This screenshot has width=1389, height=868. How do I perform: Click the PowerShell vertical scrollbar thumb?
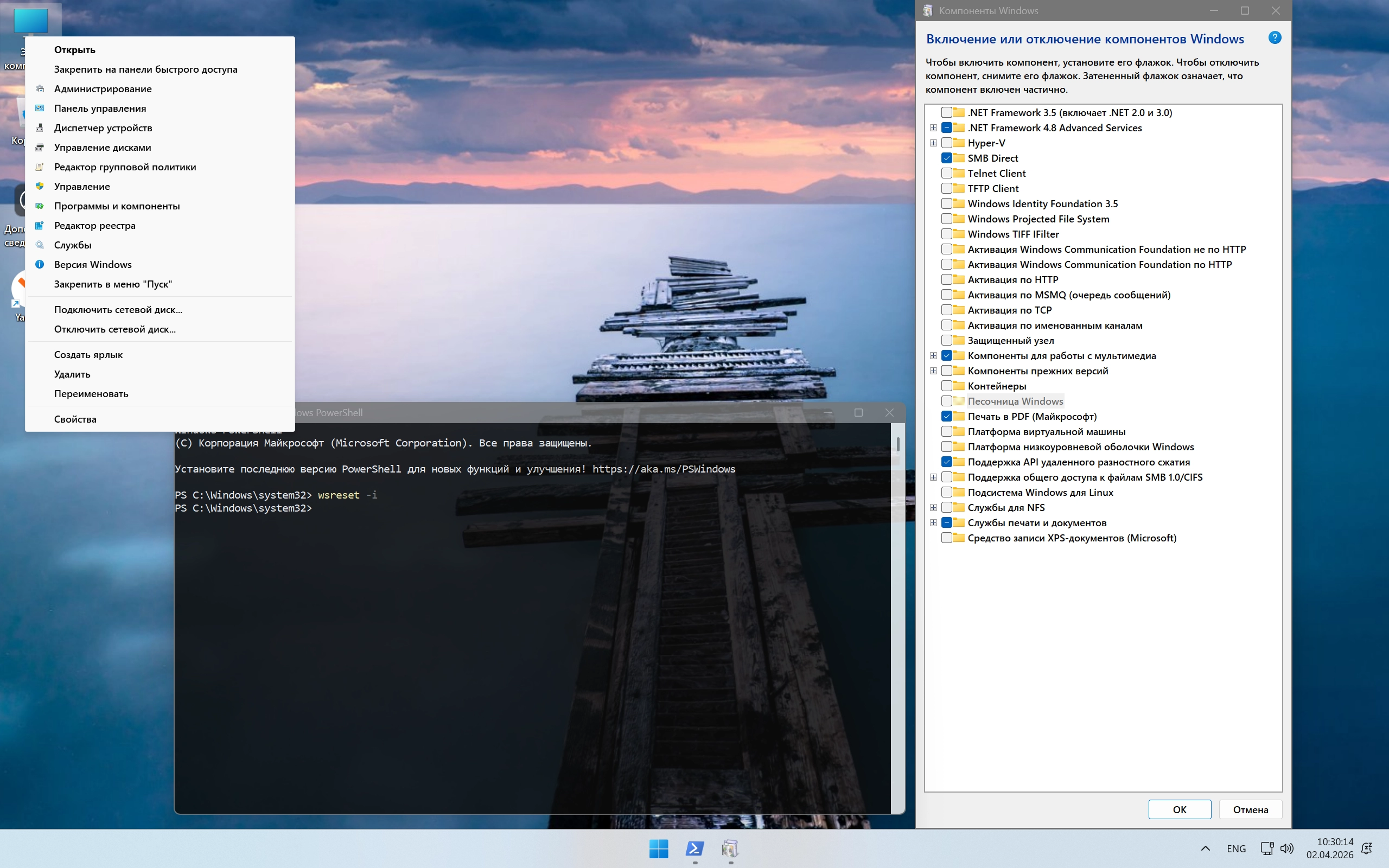pyautogui.click(x=897, y=444)
